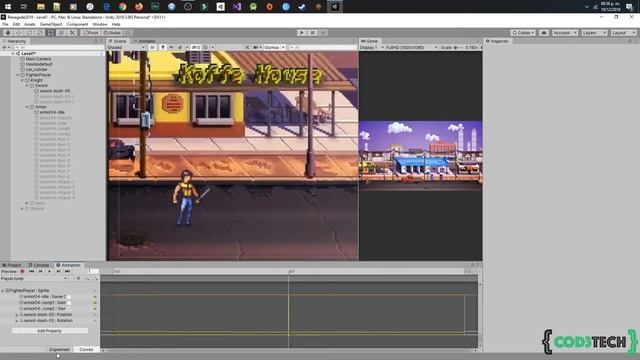
Task: Collapse the Sword hierarchy node
Action: pos(27,86)
